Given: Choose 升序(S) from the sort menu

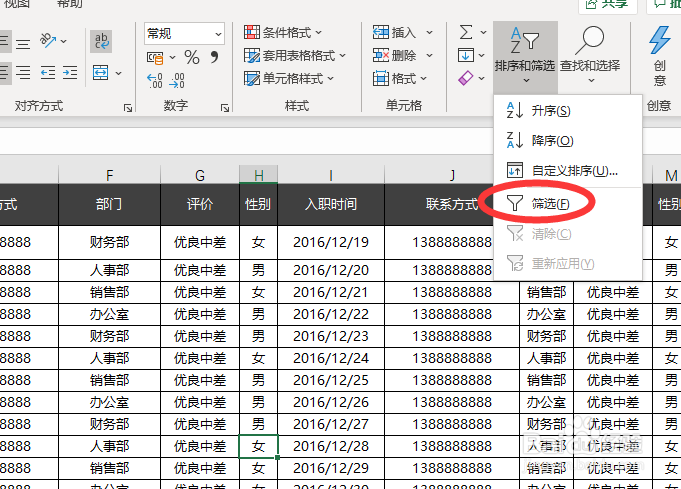Looking at the screenshot, I should coord(568,111).
